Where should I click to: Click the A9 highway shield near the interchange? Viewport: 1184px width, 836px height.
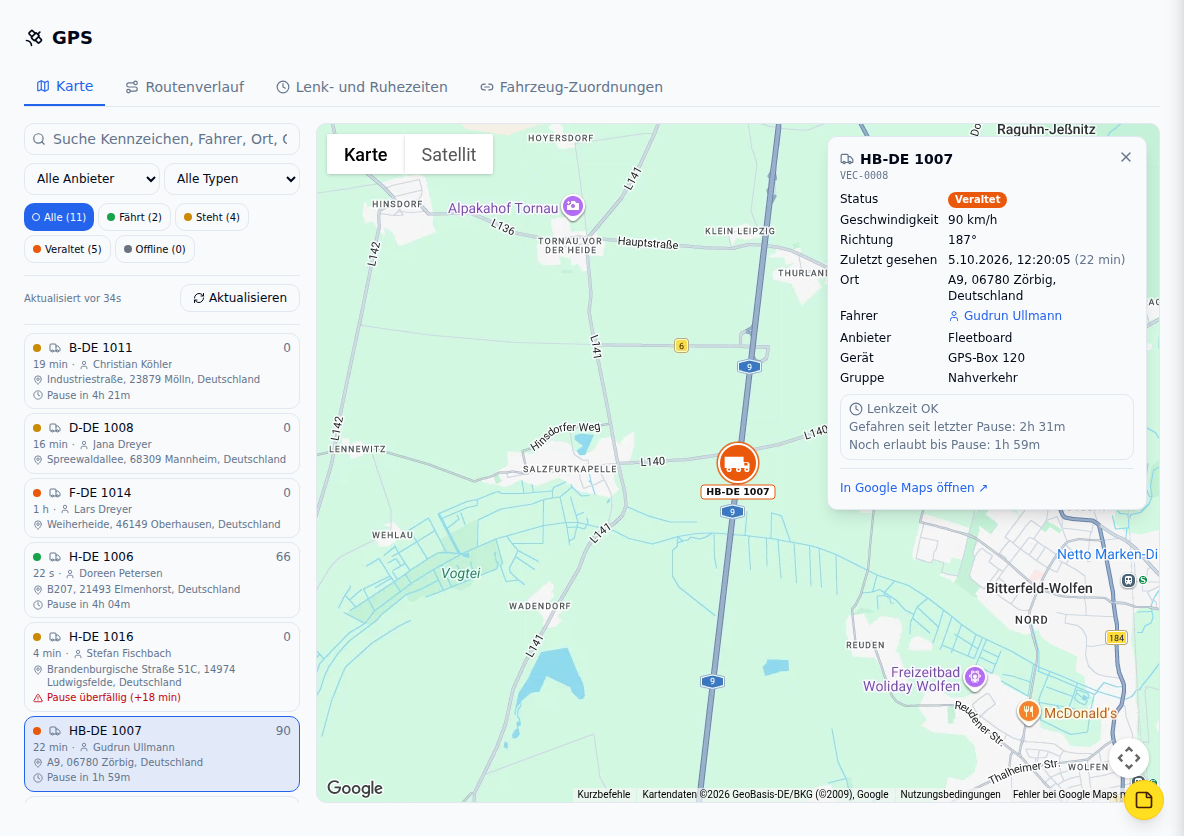tap(749, 367)
